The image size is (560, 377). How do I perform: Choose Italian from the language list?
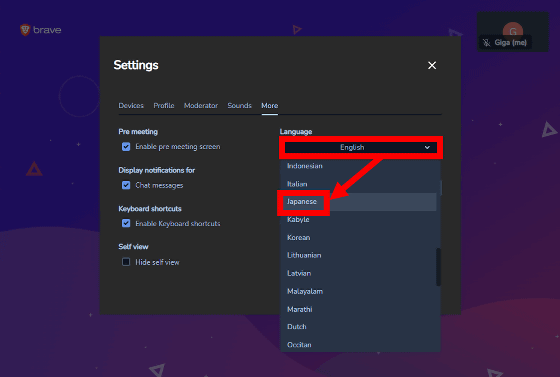coord(358,184)
